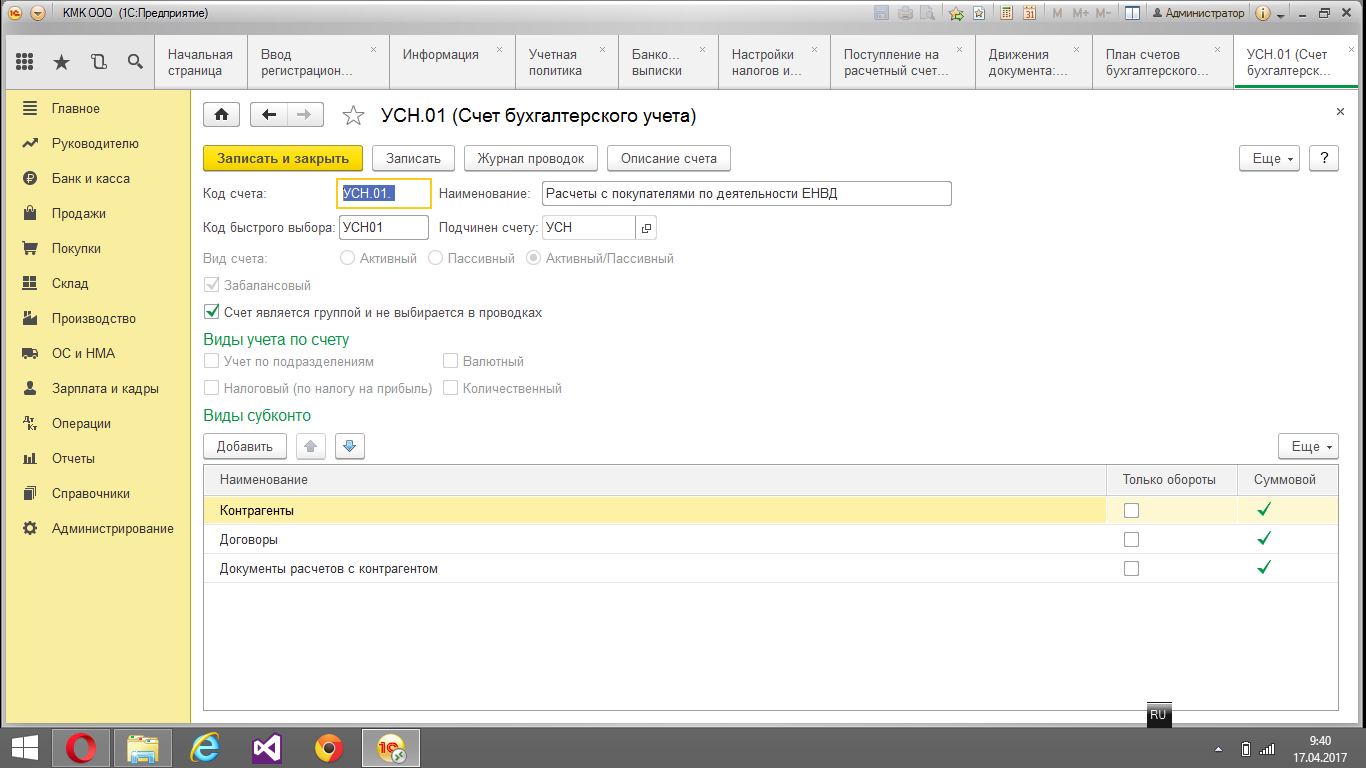Click the Home page icon button
The image size is (1366, 768).
[221, 115]
